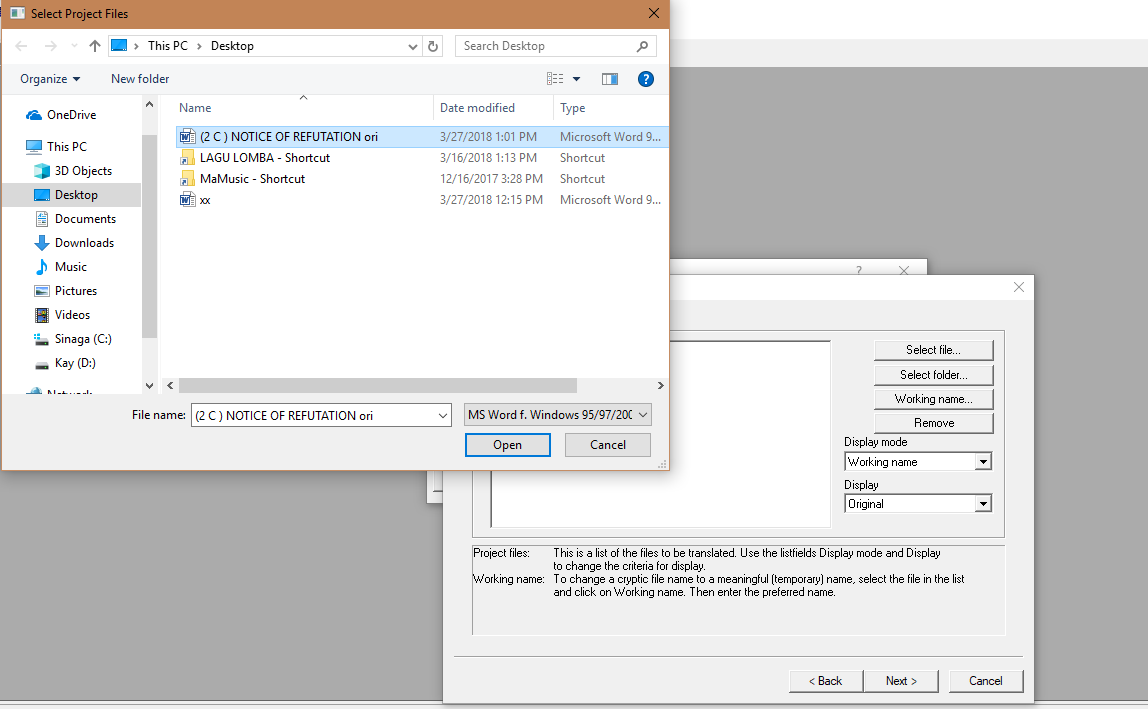Open Display dropdown showing Original

[x=918, y=504]
